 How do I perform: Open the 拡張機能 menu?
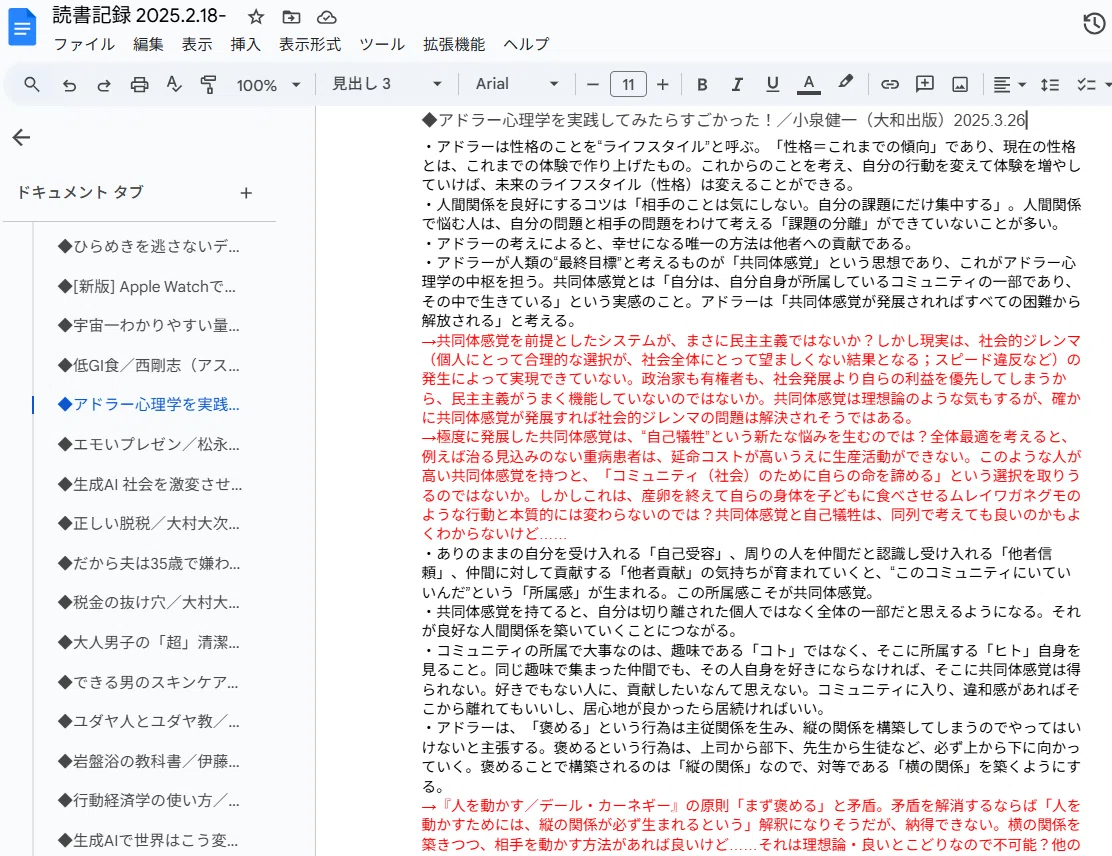pos(454,44)
